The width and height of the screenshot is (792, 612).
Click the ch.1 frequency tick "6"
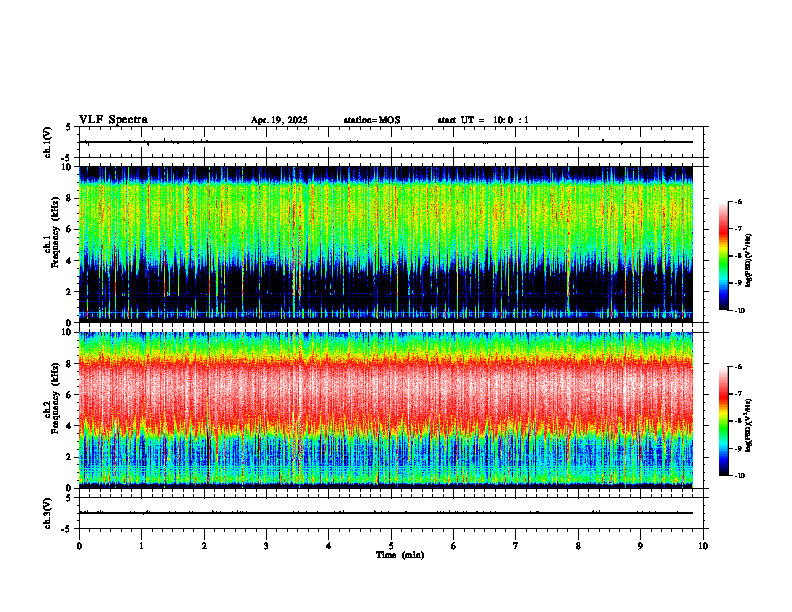click(70, 229)
